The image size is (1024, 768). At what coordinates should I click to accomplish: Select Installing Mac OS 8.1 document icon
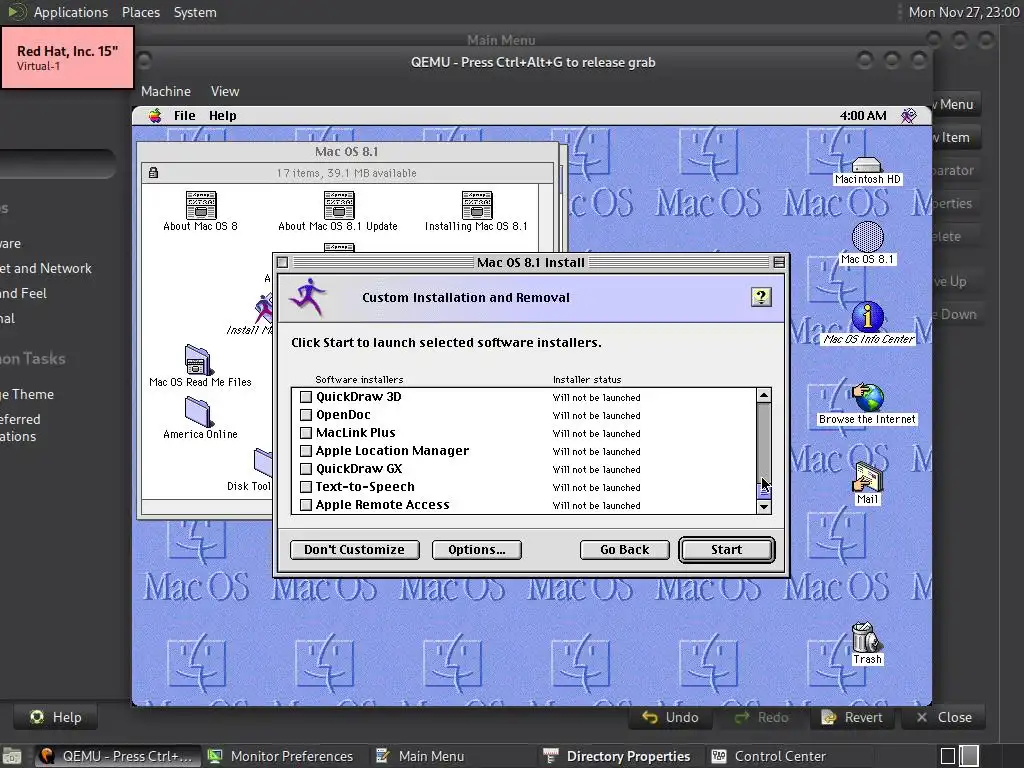point(476,205)
